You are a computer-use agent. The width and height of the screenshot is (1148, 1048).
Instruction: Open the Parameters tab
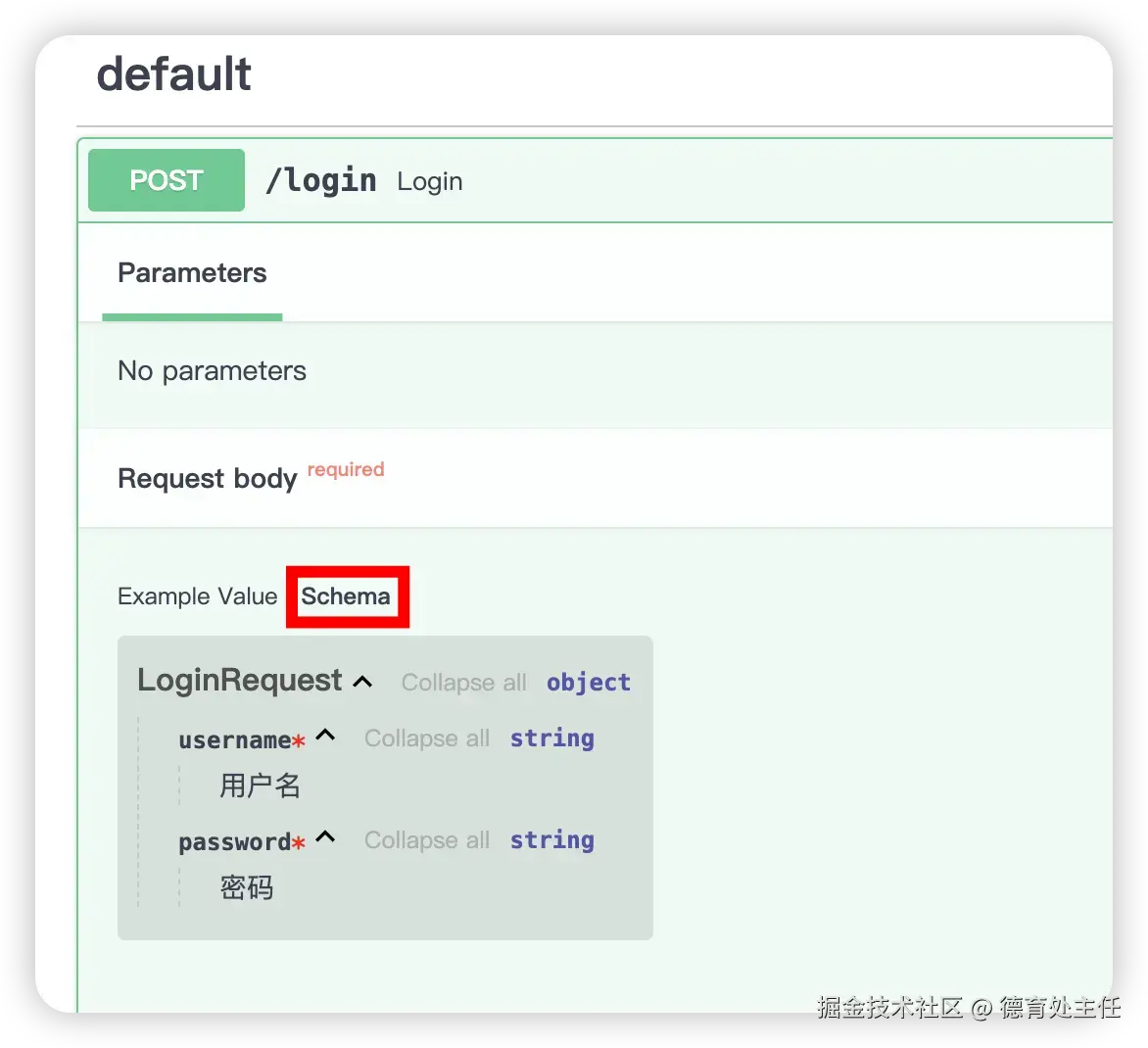click(x=192, y=273)
